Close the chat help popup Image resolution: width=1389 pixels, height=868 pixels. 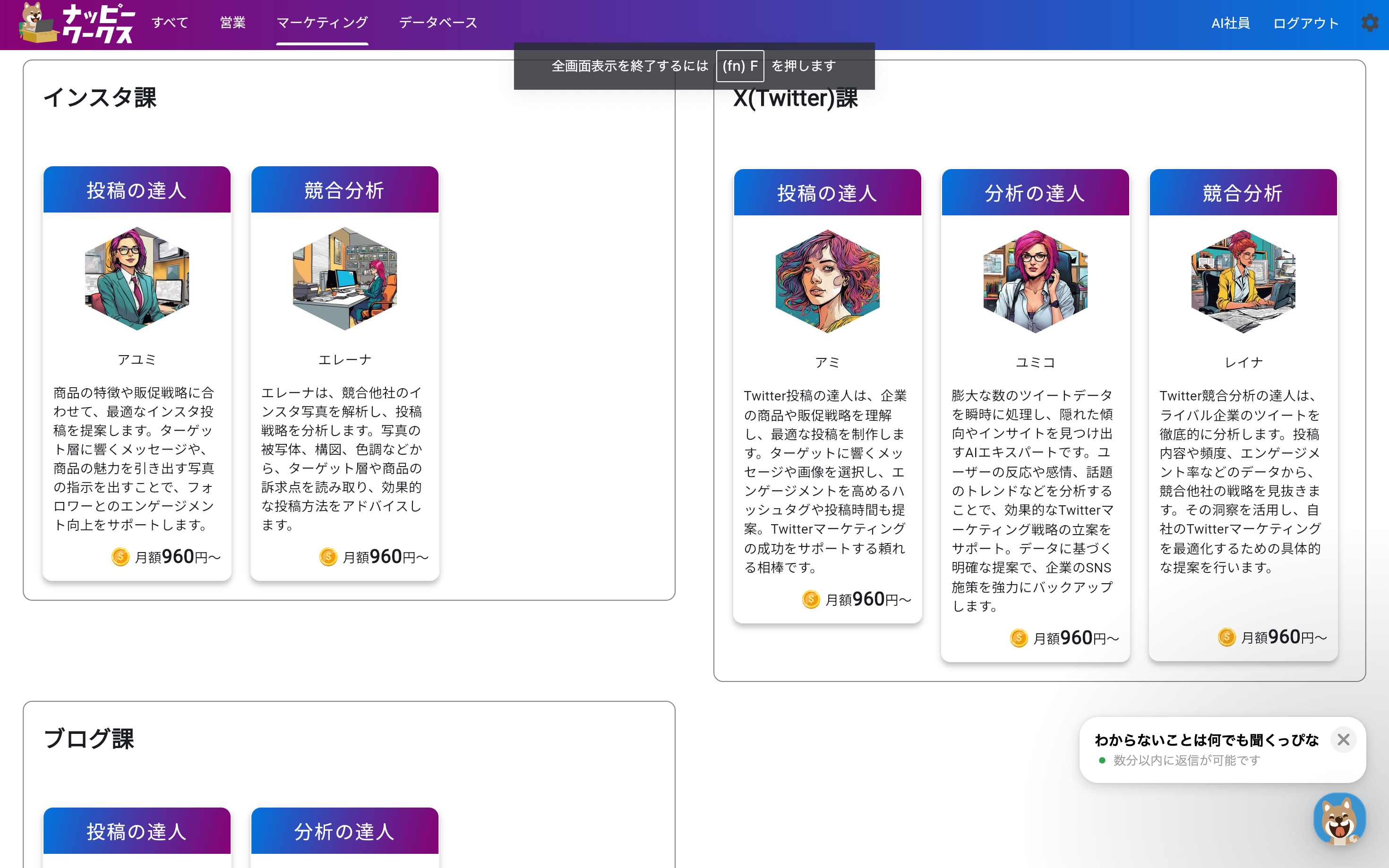pyautogui.click(x=1343, y=740)
